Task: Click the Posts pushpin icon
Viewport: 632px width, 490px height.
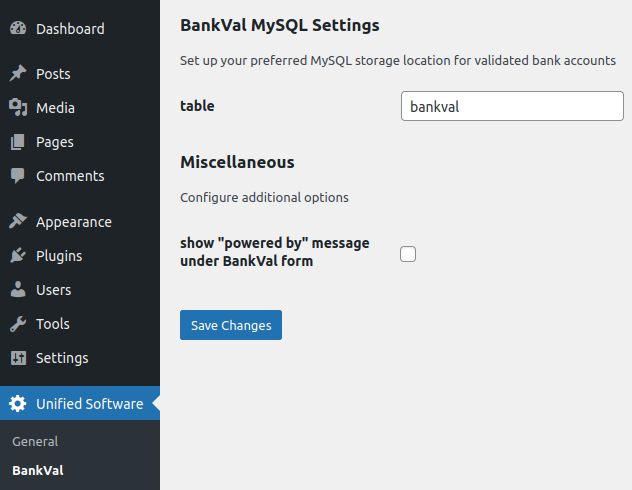Action: pyautogui.click(x=18, y=73)
